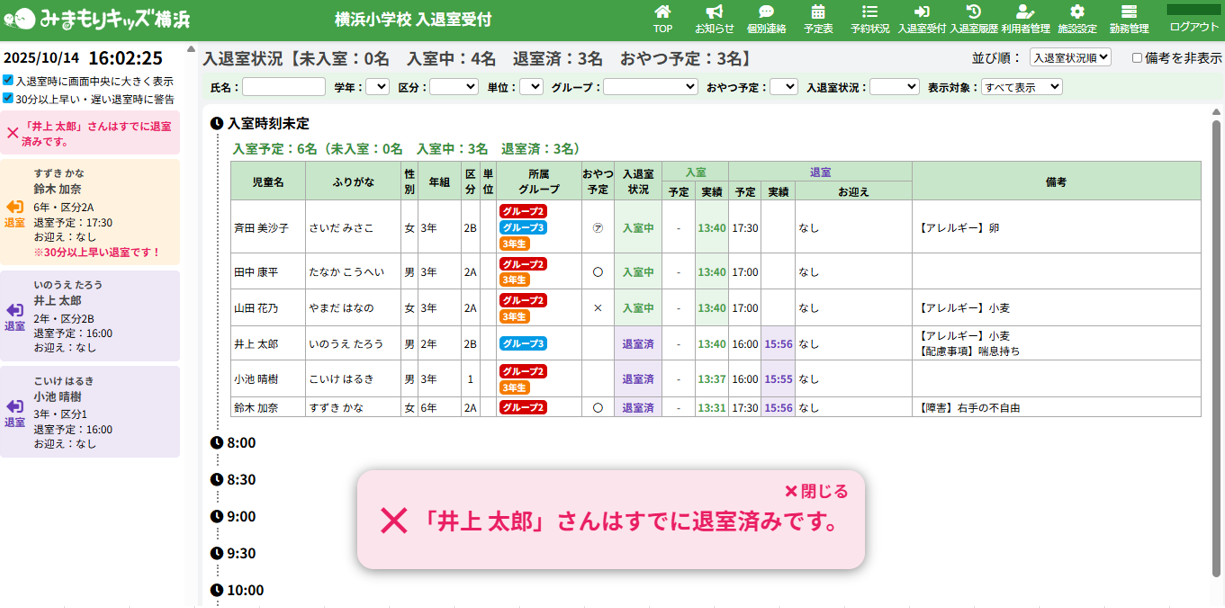Open 入退室履歴 history icon
The width and height of the screenshot is (1225, 608).
(x=973, y=12)
